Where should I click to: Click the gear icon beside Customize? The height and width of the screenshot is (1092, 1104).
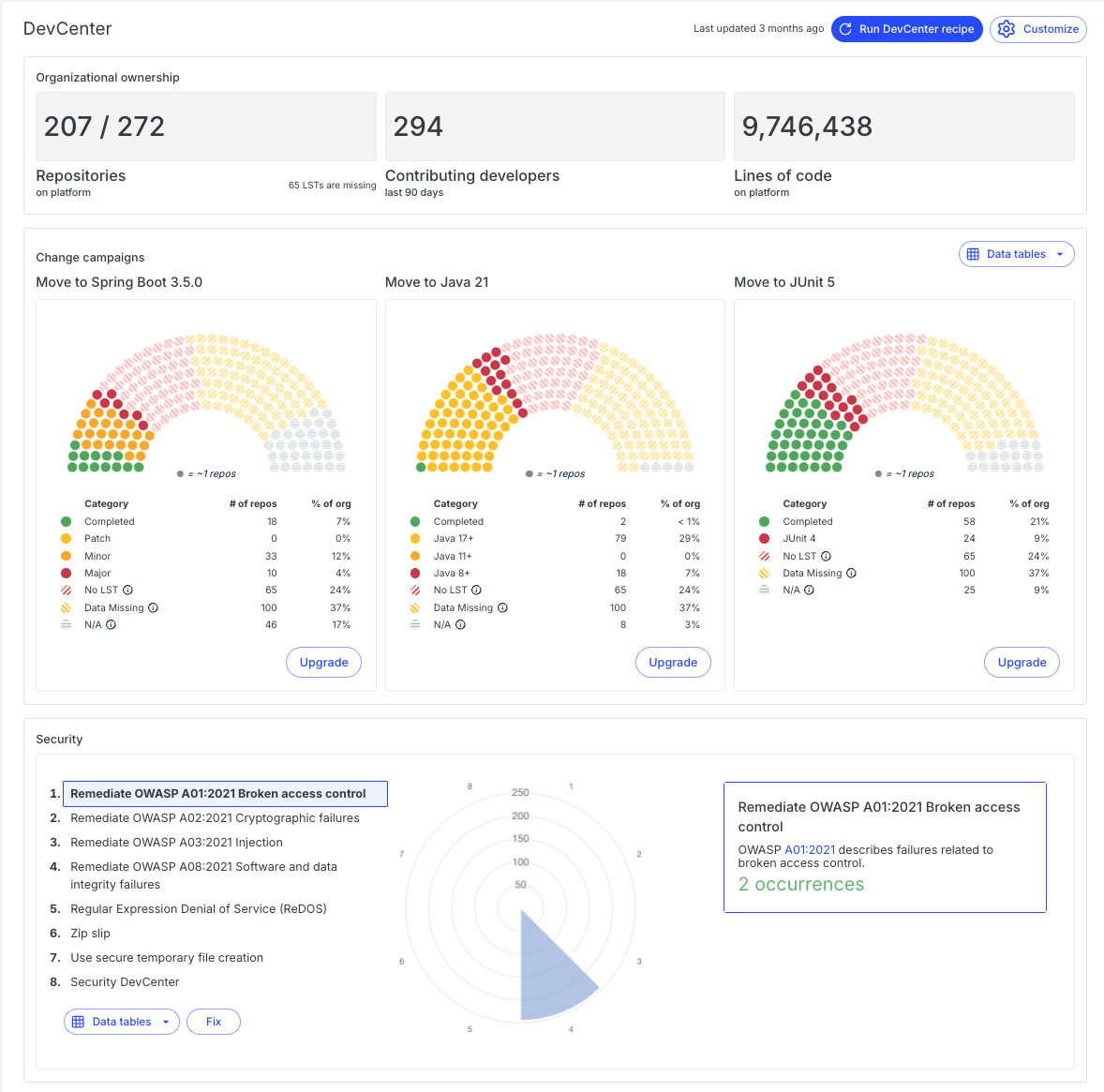[x=1007, y=29]
